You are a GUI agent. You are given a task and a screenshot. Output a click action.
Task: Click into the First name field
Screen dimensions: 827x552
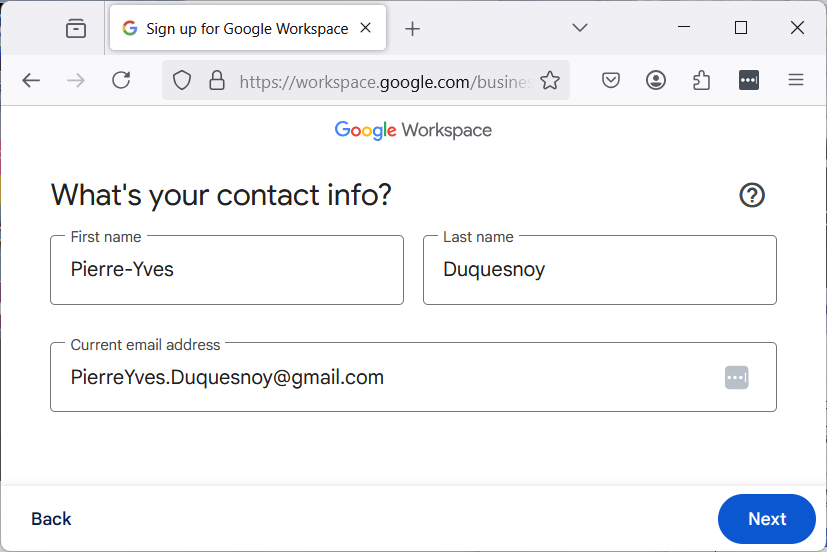[x=227, y=270]
